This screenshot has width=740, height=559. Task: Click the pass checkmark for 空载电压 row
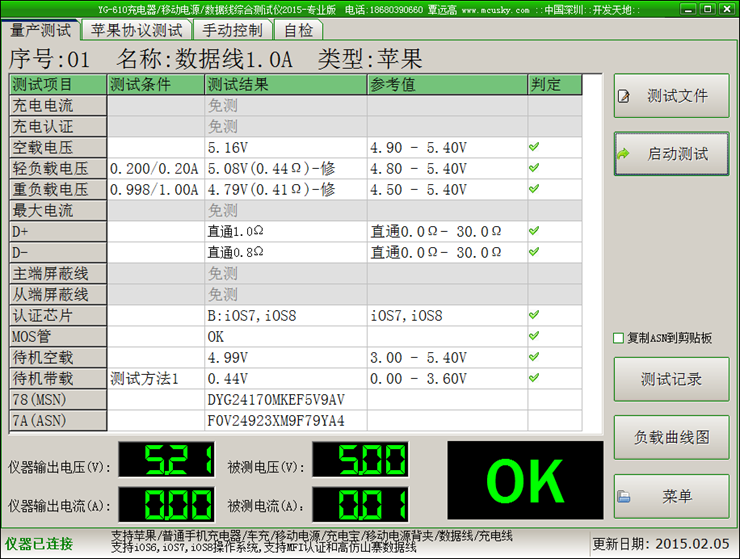click(534, 147)
